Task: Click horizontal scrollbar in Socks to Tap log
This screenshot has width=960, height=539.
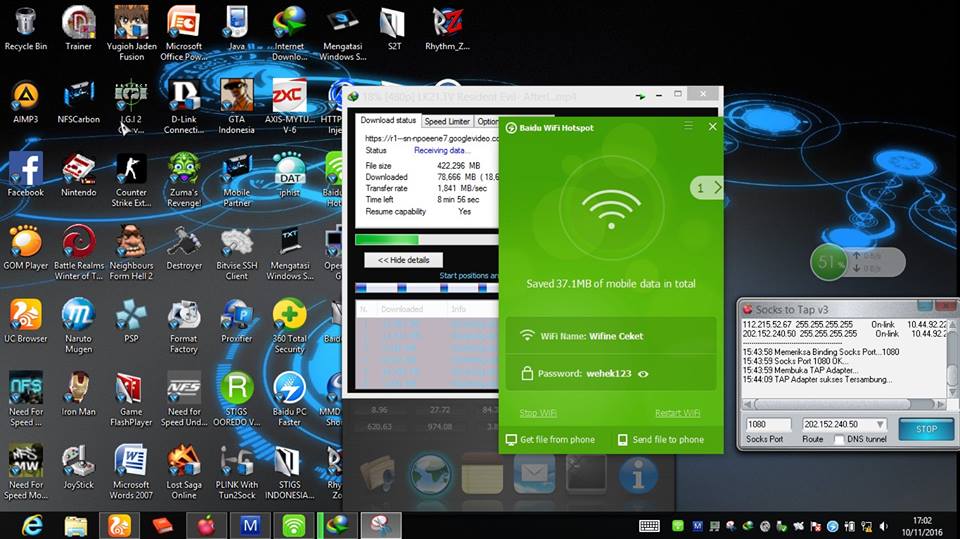Action: tap(843, 404)
